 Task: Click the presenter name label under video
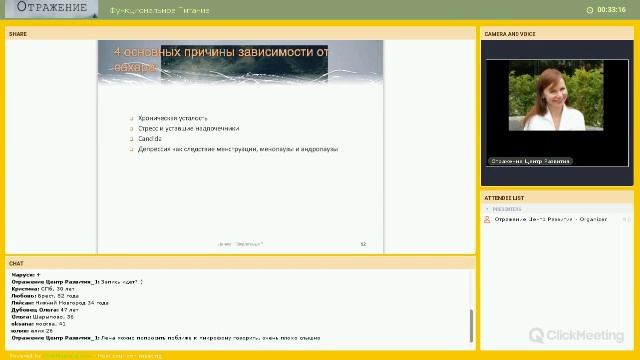(x=530, y=161)
